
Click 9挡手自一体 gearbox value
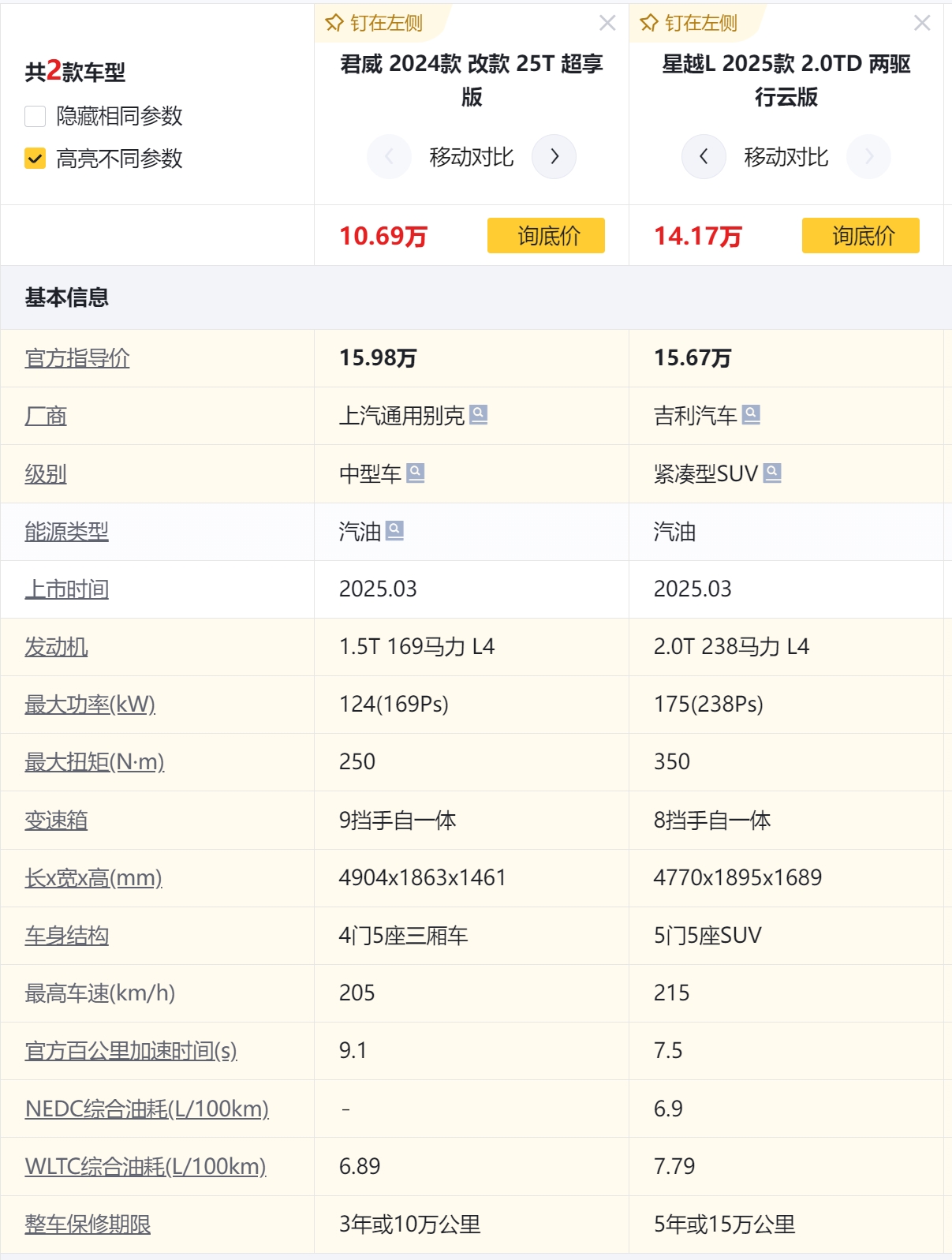click(x=398, y=821)
